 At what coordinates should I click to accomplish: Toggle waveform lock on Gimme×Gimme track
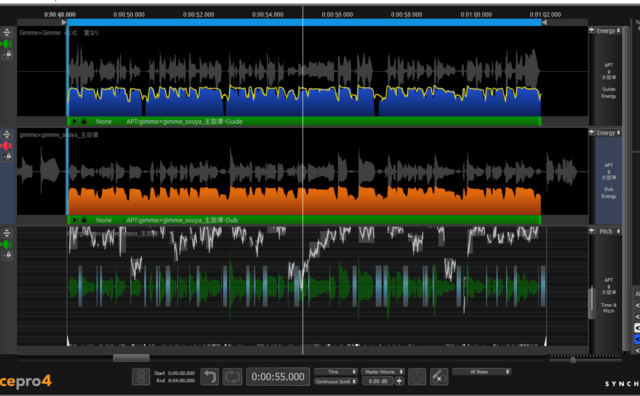point(7,55)
